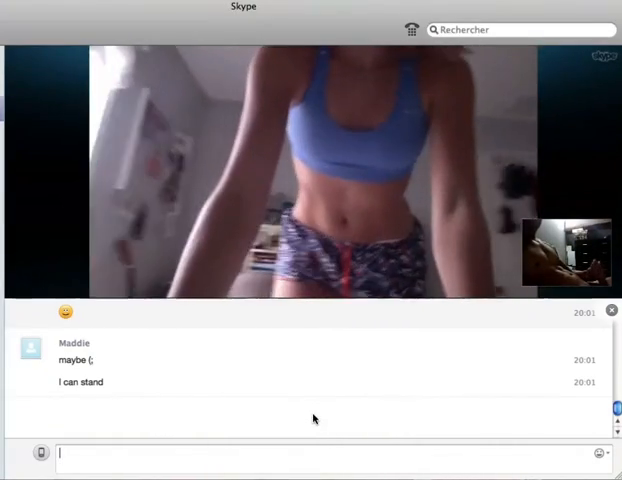Click the SMS mobile phone button
Image resolution: width=622 pixels, height=480 pixels.
(x=41, y=453)
